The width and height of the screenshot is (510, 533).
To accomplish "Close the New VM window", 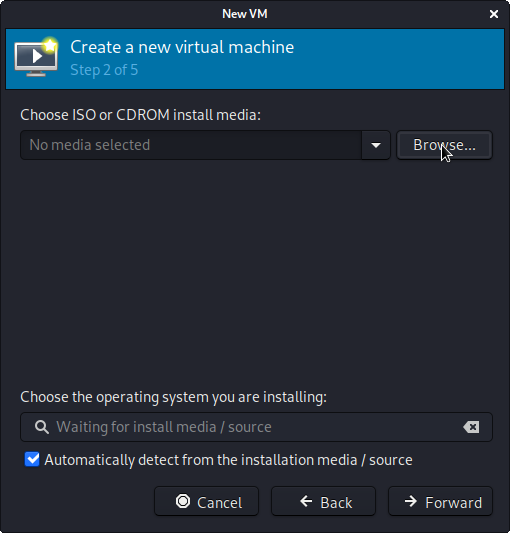I will [494, 14].
